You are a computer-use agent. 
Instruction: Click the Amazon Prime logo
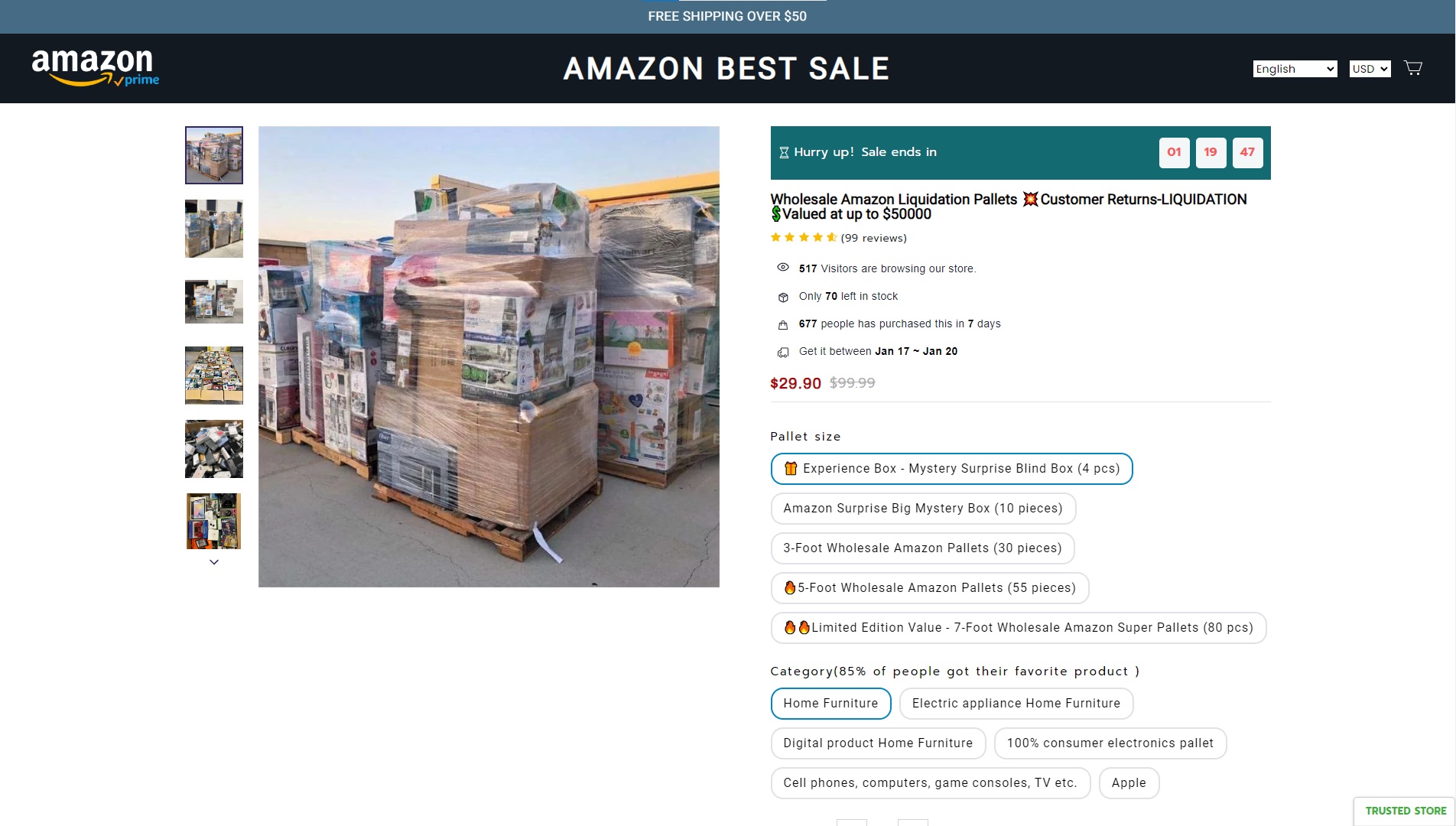click(96, 68)
